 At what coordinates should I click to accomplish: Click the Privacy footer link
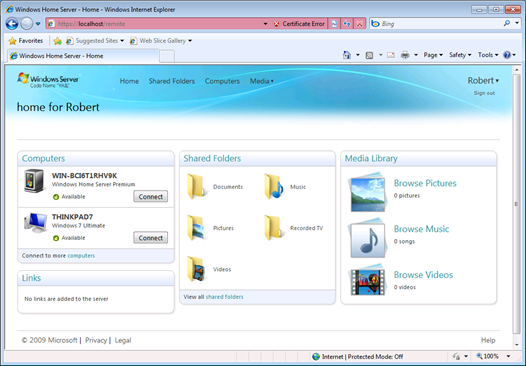[x=96, y=341]
